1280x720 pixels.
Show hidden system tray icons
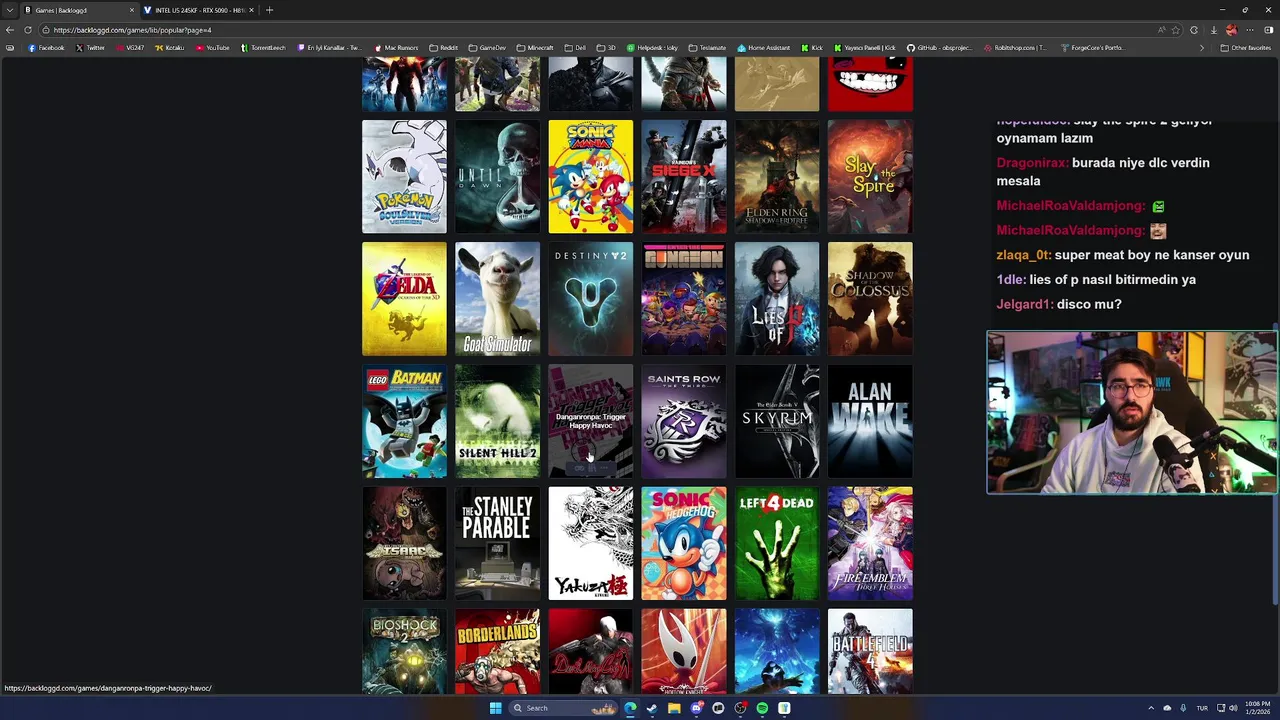click(1151, 708)
